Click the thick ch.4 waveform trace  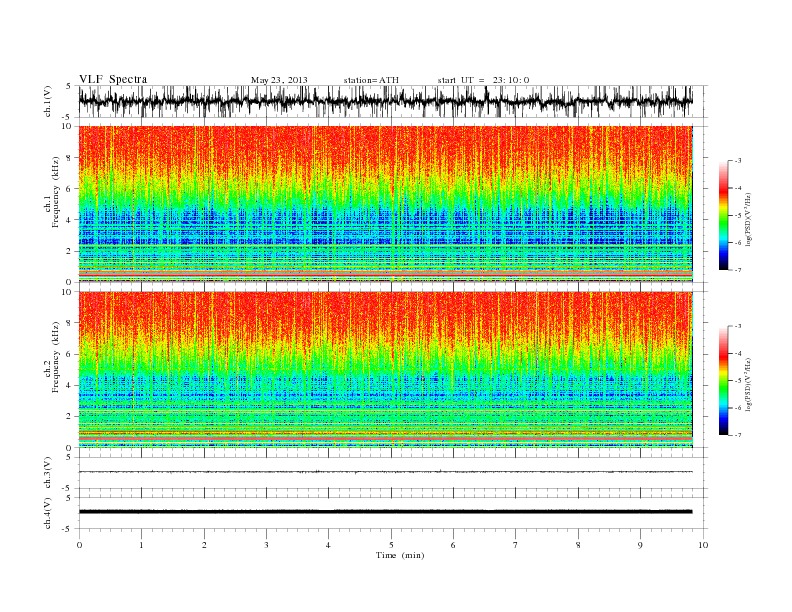point(385,512)
